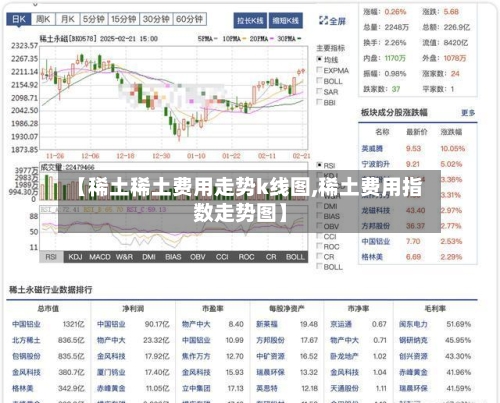Select the CR option in the side indicator list
This screenshot has width=500, height=403.
click(325, 257)
